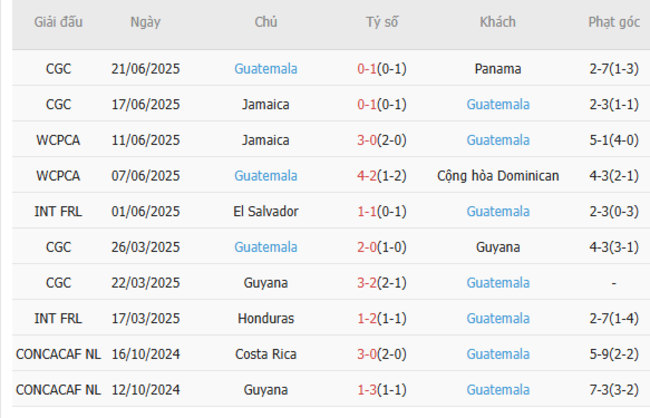650x418 pixels.
Task: Open Guatemala link in the Costa Rica match
Action: coord(498,354)
